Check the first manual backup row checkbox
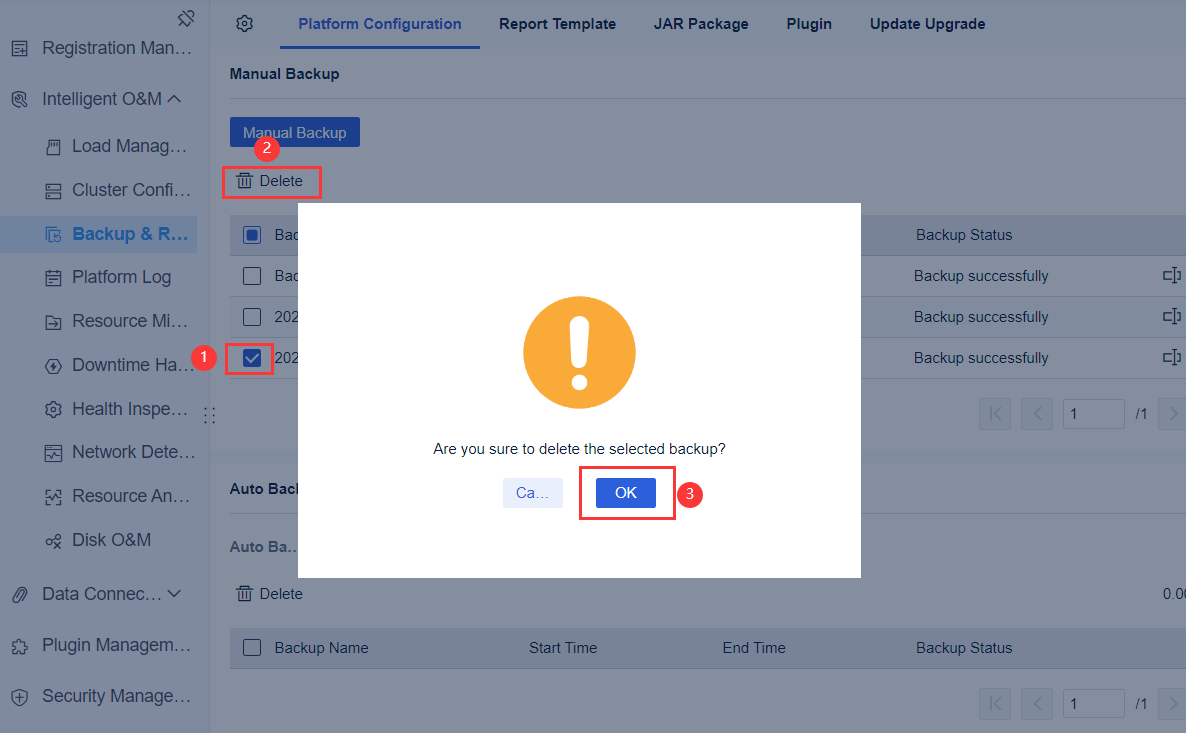This screenshot has height=733, width=1186. click(252, 275)
